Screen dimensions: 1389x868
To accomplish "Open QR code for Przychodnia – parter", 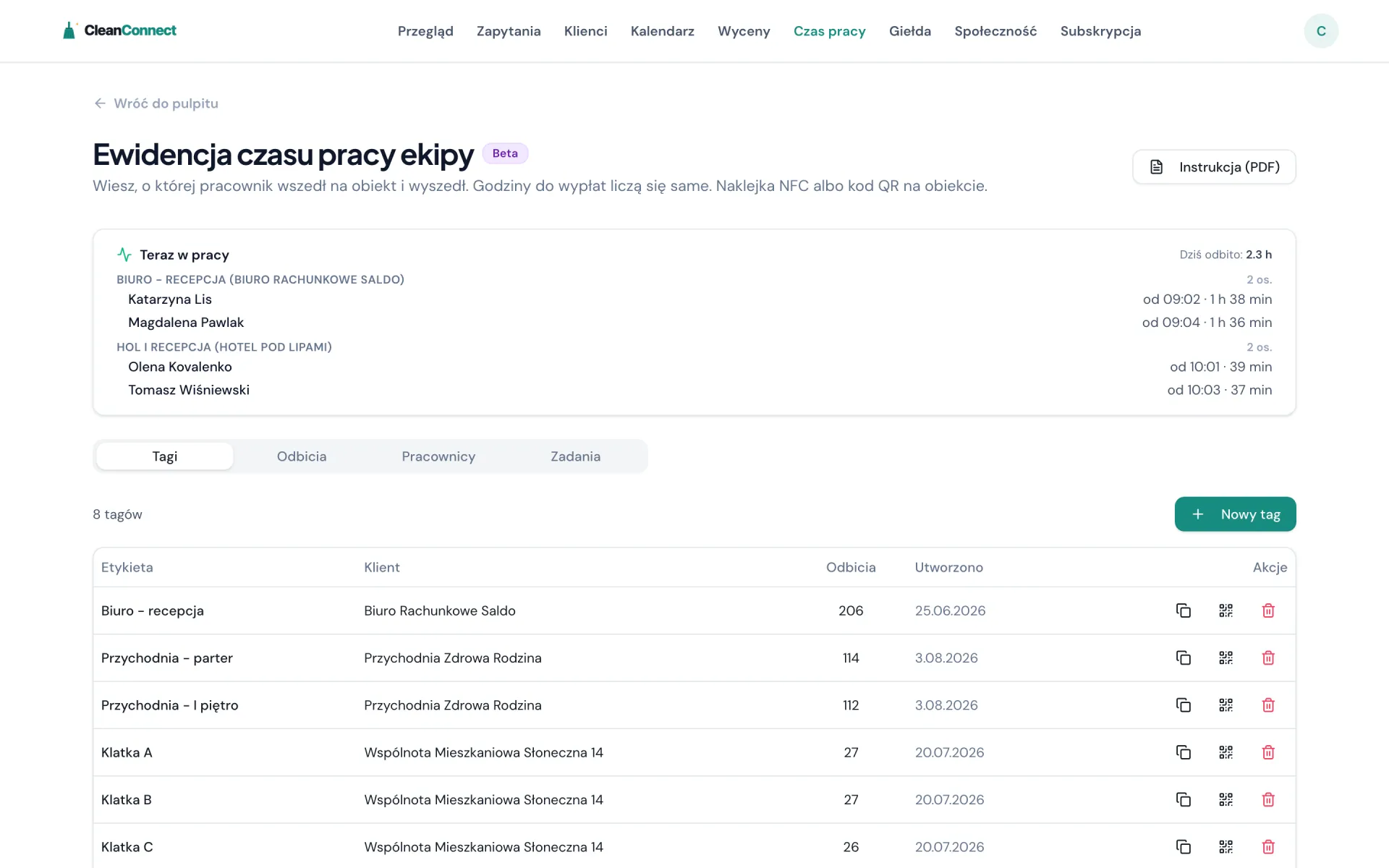I will click(1226, 658).
